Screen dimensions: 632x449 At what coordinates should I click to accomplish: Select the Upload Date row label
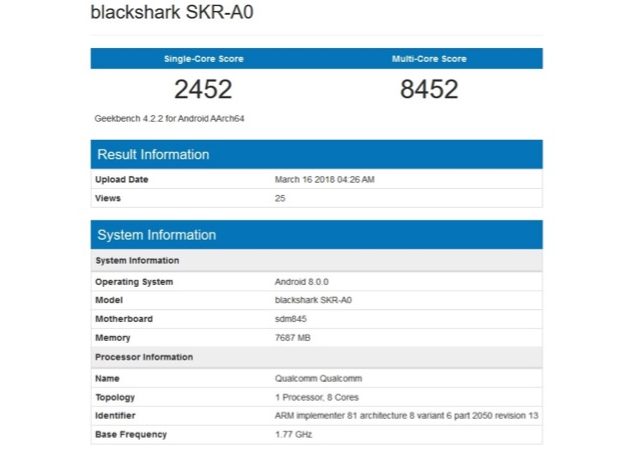pos(122,179)
